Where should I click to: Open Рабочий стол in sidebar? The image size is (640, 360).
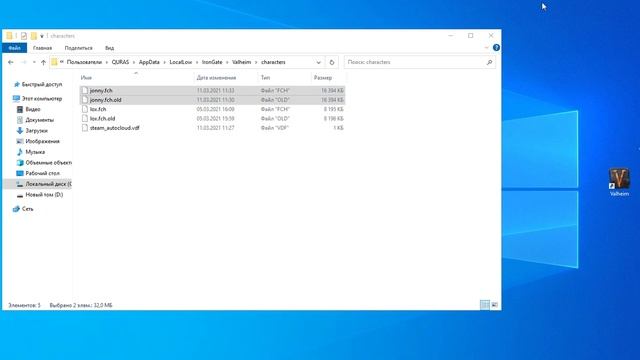42,173
